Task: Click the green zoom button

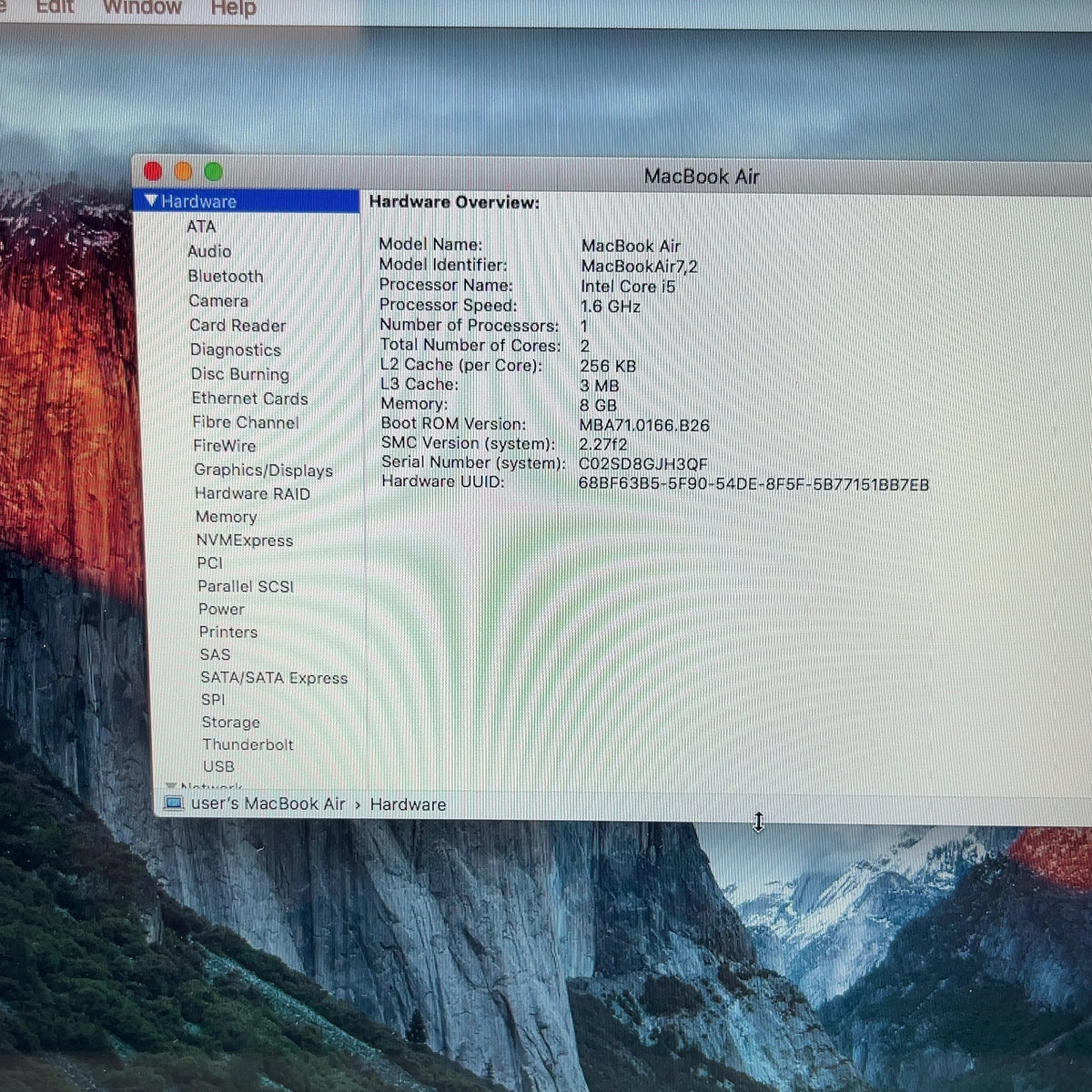Action: 213,172
